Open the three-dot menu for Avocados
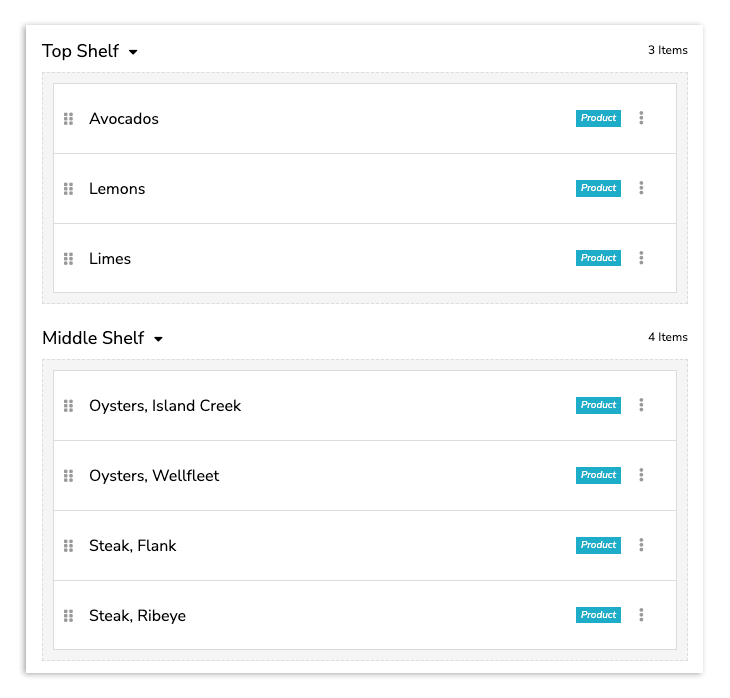 pos(641,118)
